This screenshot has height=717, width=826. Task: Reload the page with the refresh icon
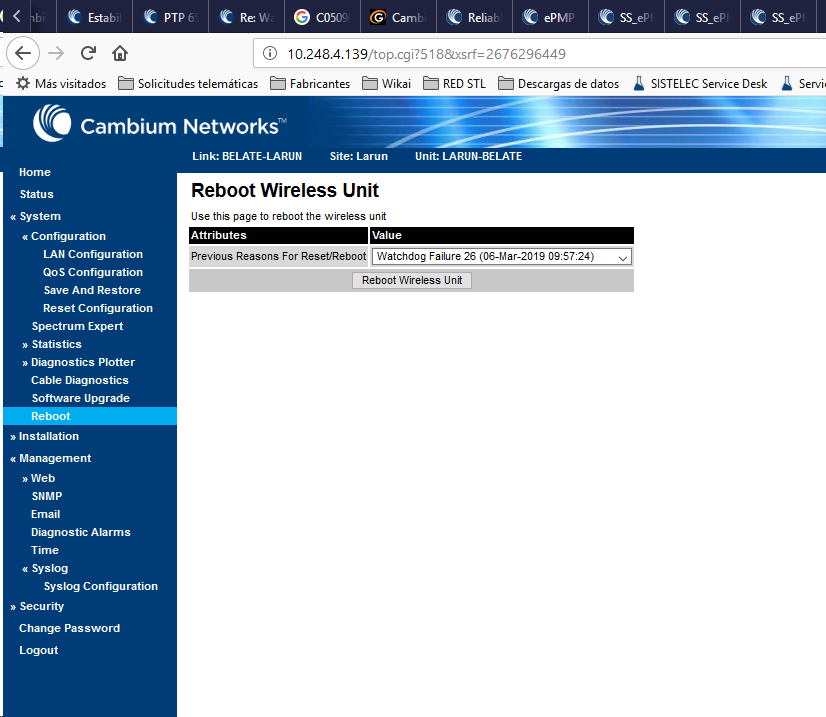(88, 53)
